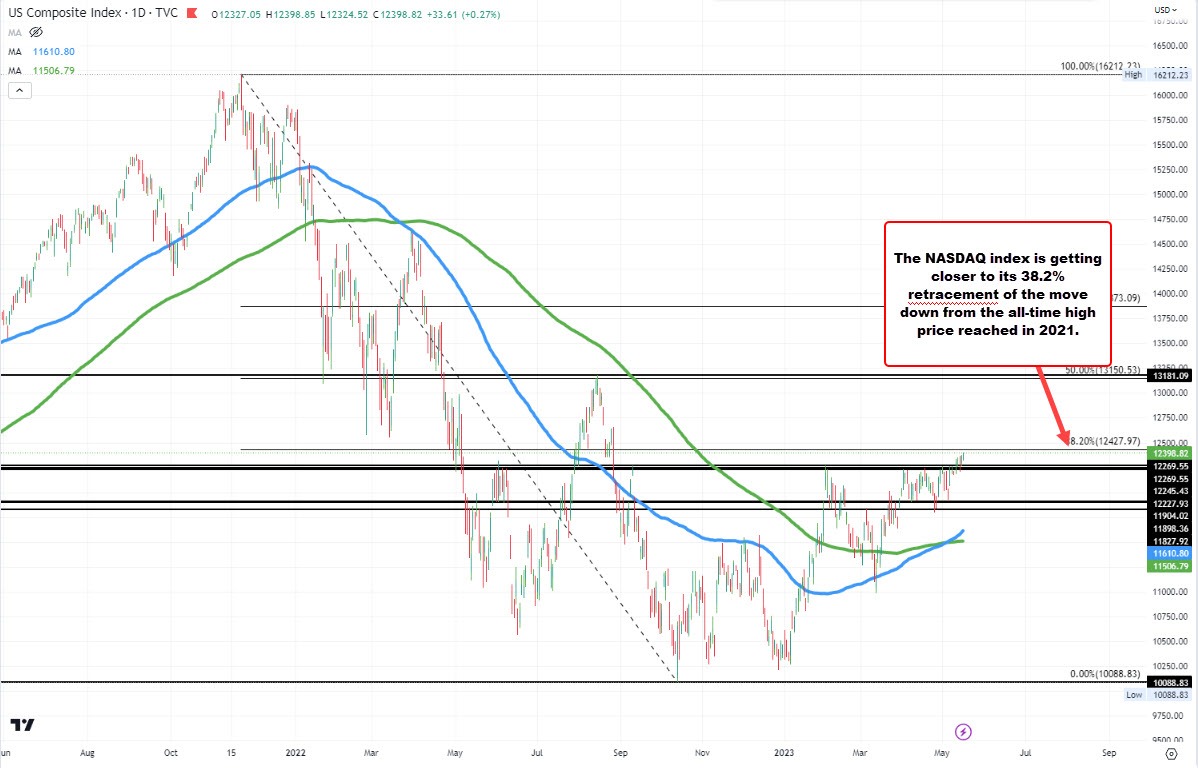Image resolution: width=1198 pixels, height=768 pixels.
Task: Select the 0.00%(10088.83) Fibonacci level label
Action: pyautogui.click(x=1105, y=673)
